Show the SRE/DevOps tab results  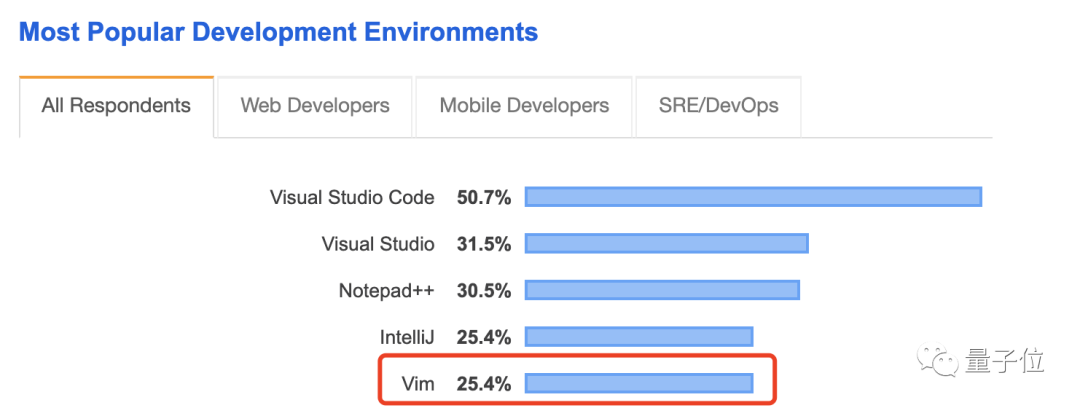point(718,105)
